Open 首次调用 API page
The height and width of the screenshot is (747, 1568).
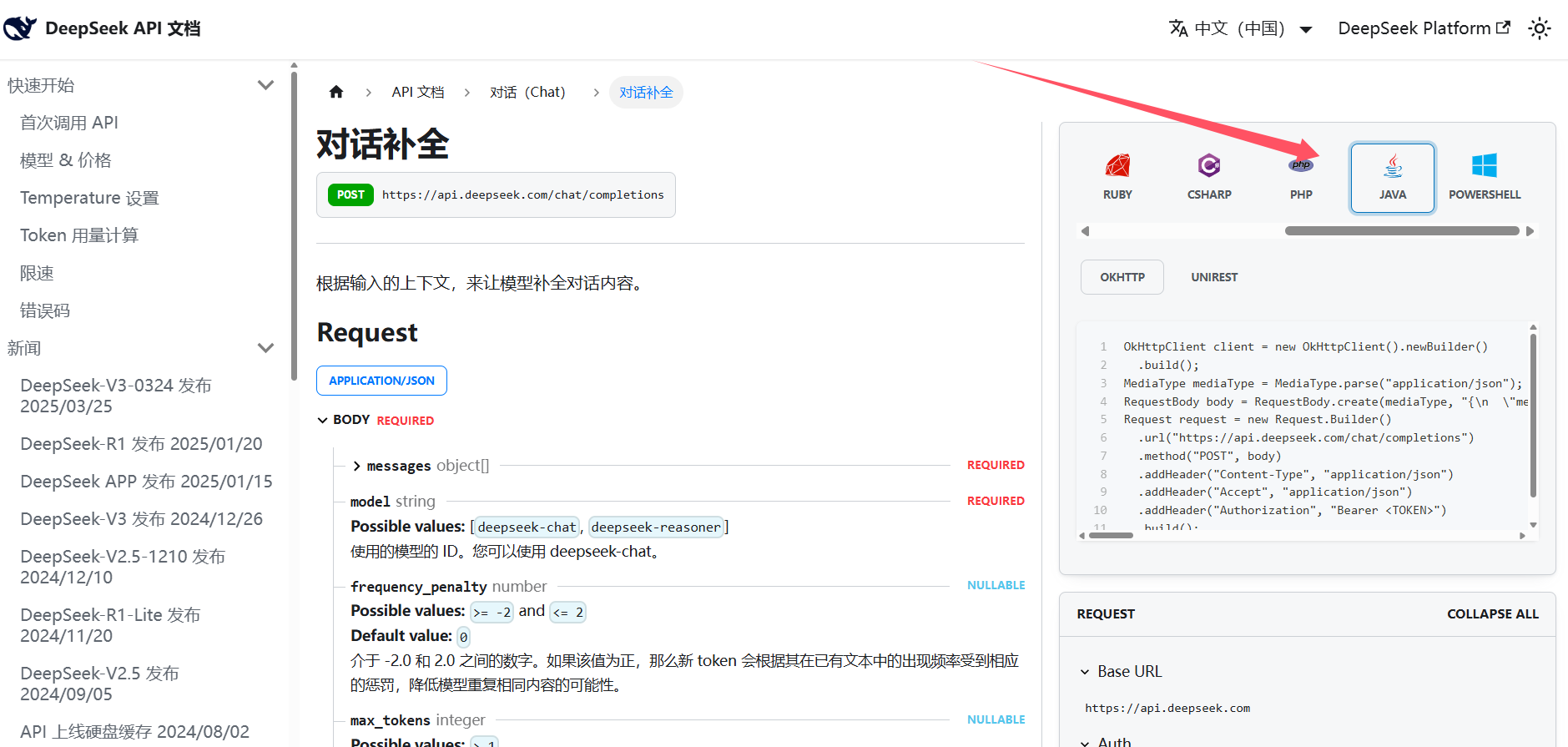[x=69, y=123]
